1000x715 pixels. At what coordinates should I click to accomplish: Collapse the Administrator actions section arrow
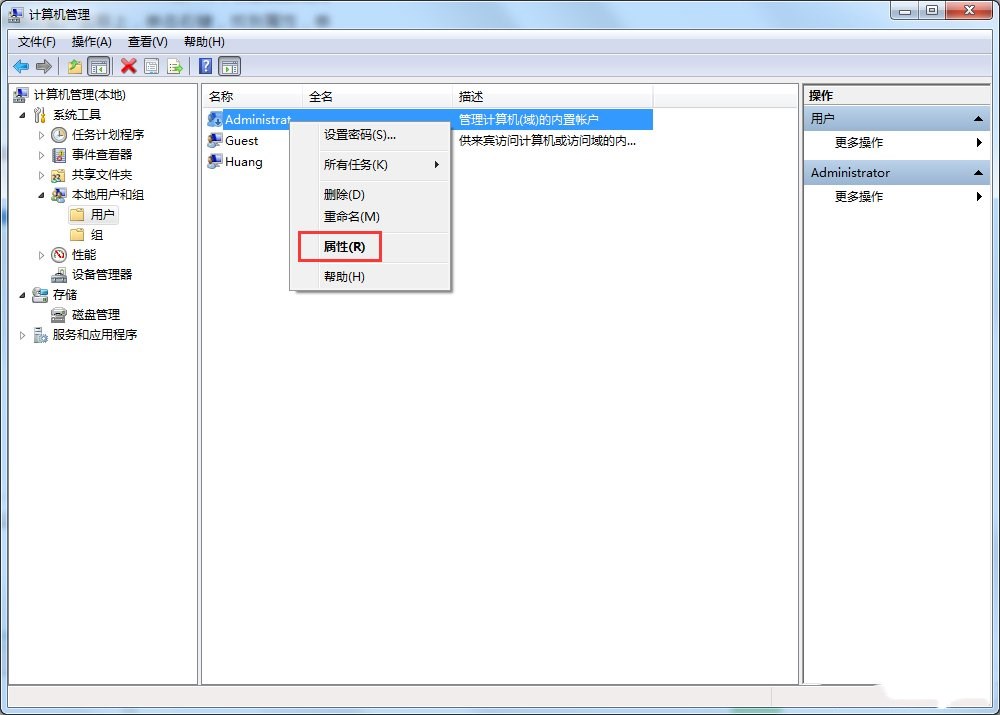(x=978, y=173)
